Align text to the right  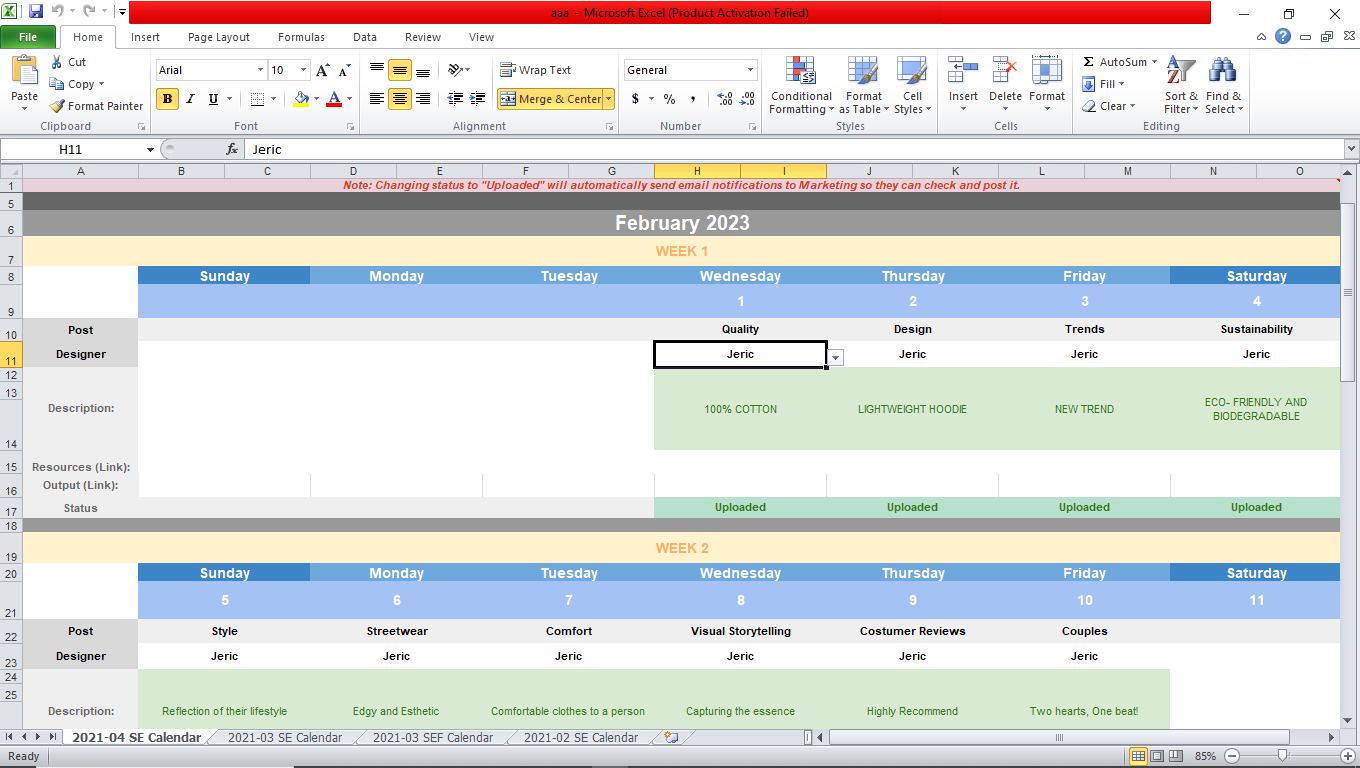pyautogui.click(x=423, y=99)
